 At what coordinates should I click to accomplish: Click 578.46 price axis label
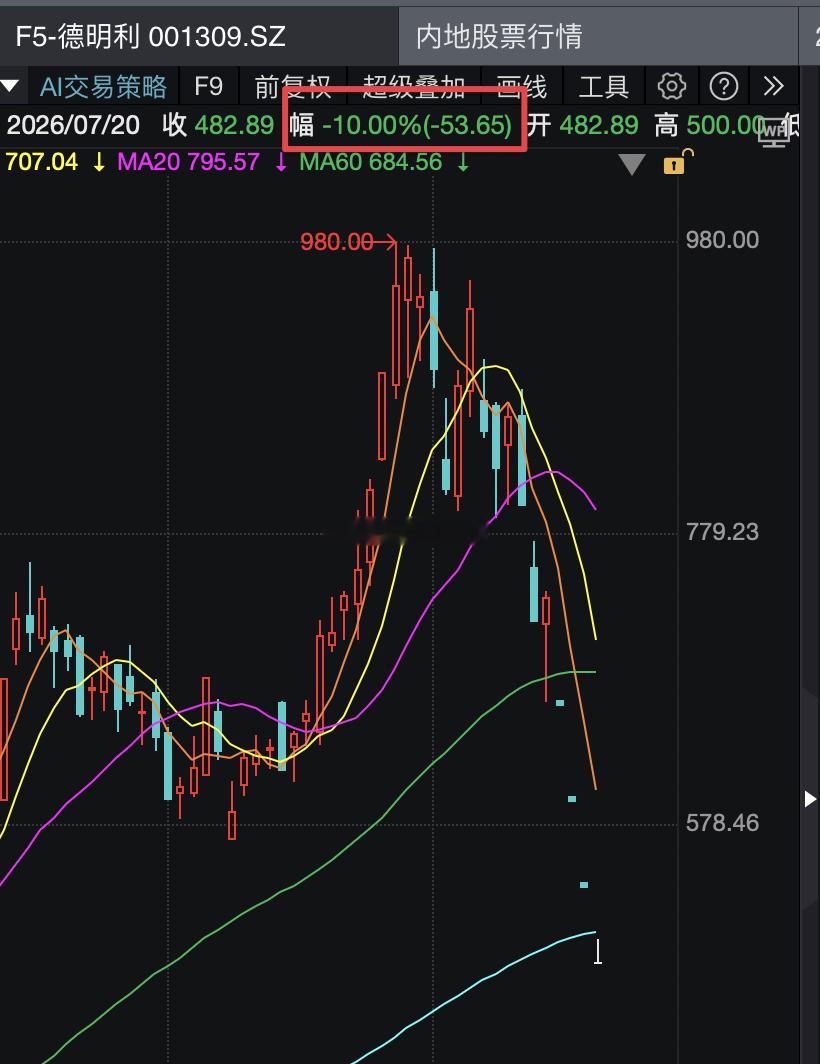[722, 822]
